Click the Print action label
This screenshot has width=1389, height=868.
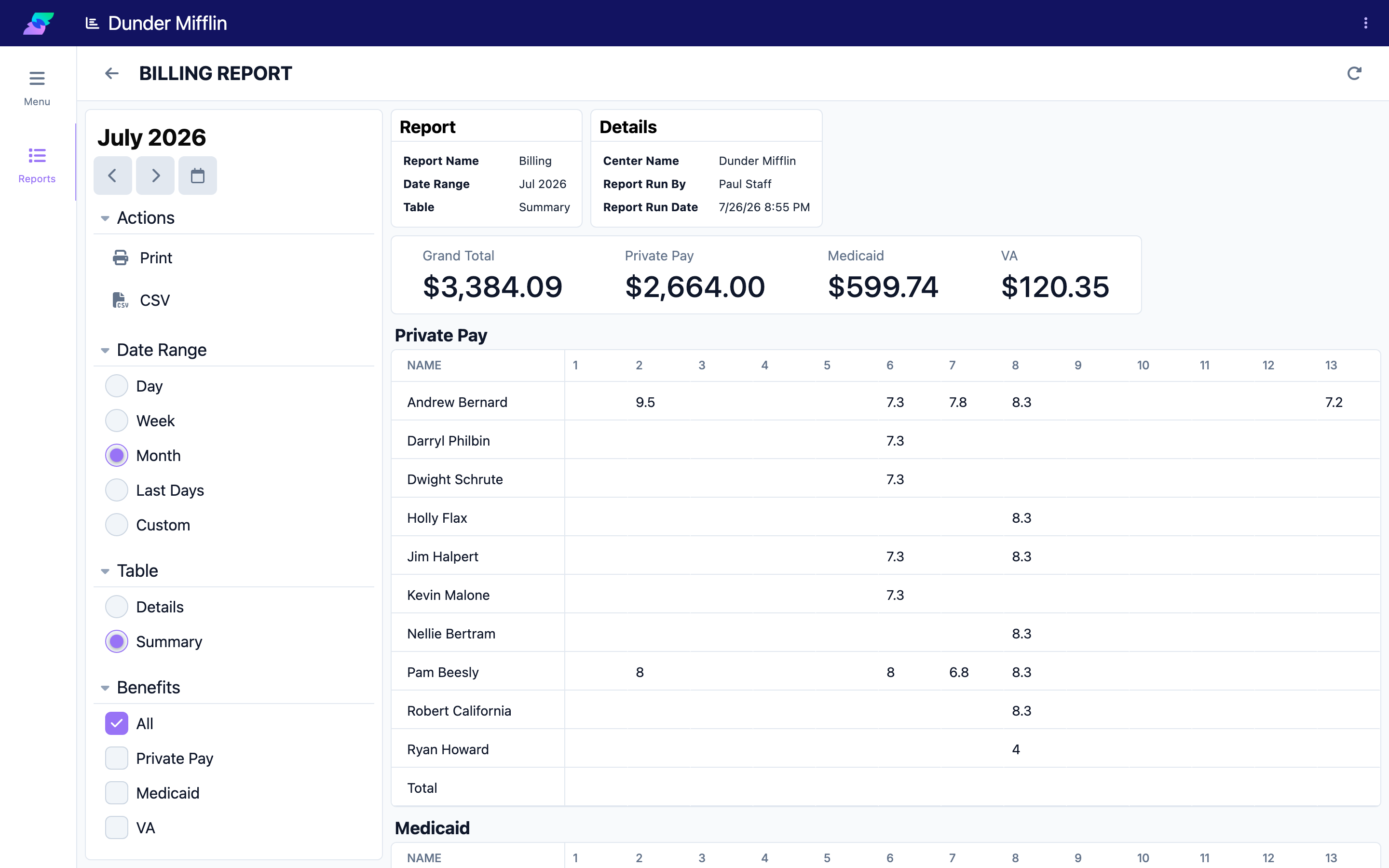[156, 258]
